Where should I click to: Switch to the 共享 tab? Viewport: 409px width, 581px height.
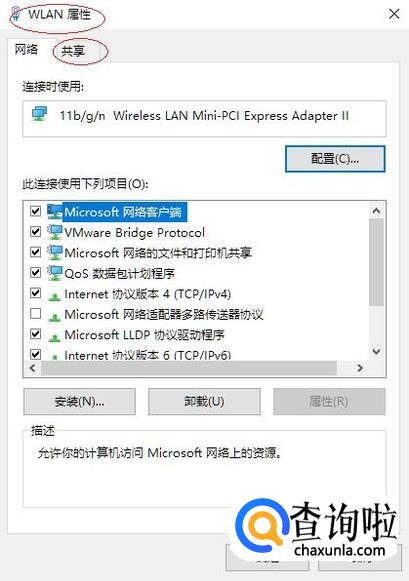click(x=73, y=51)
